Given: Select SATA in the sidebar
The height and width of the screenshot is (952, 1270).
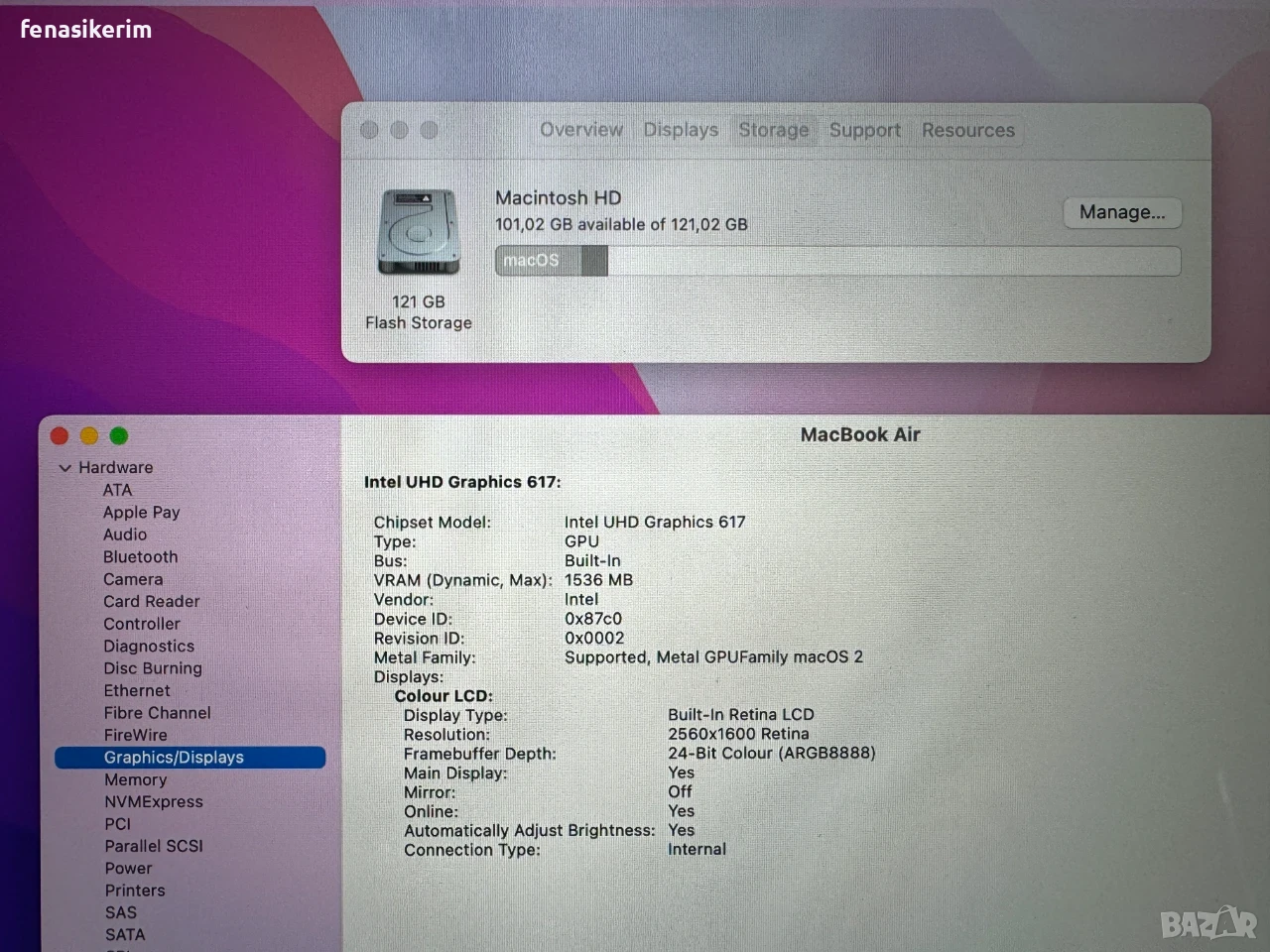Looking at the screenshot, I should (x=125, y=934).
